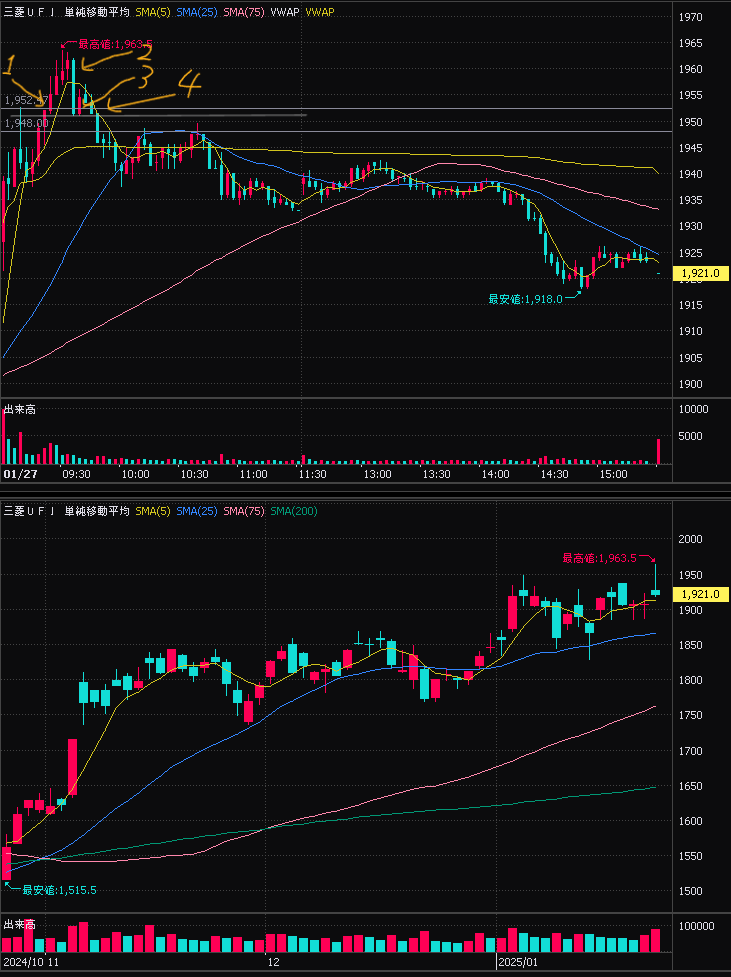Click the 10:30 time label
Image resolution: width=731 pixels, height=977 pixels.
pos(194,474)
